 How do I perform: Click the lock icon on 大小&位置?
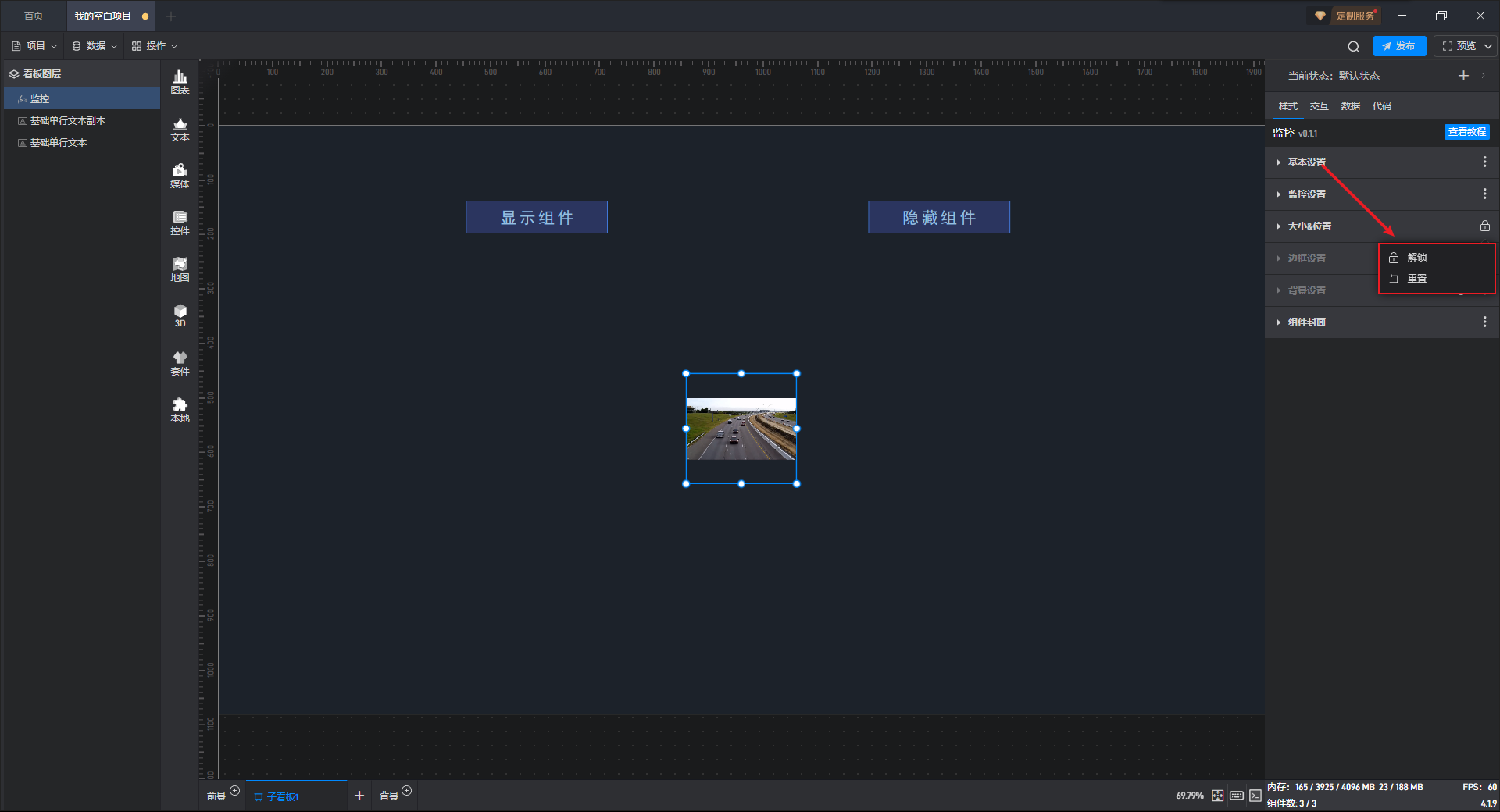1484,226
